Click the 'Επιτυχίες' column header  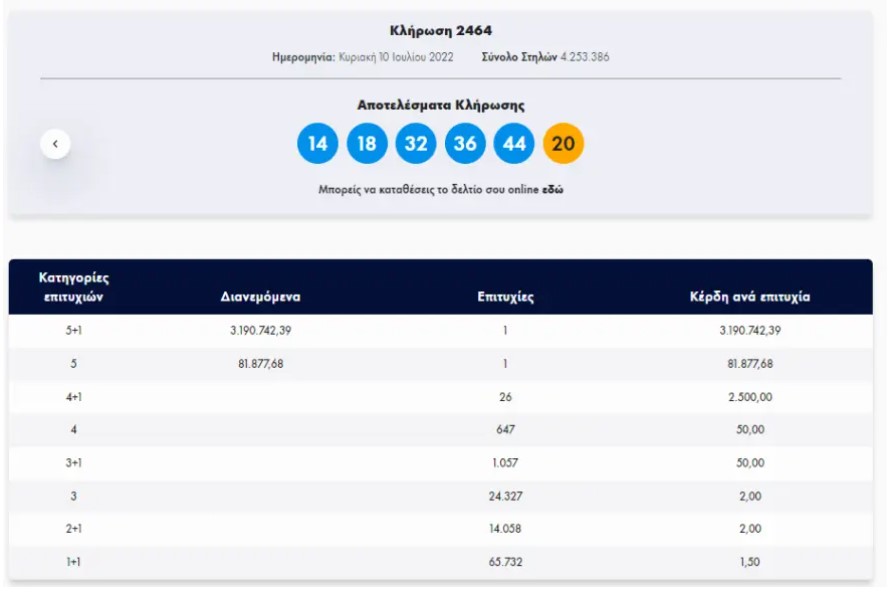[x=505, y=297]
